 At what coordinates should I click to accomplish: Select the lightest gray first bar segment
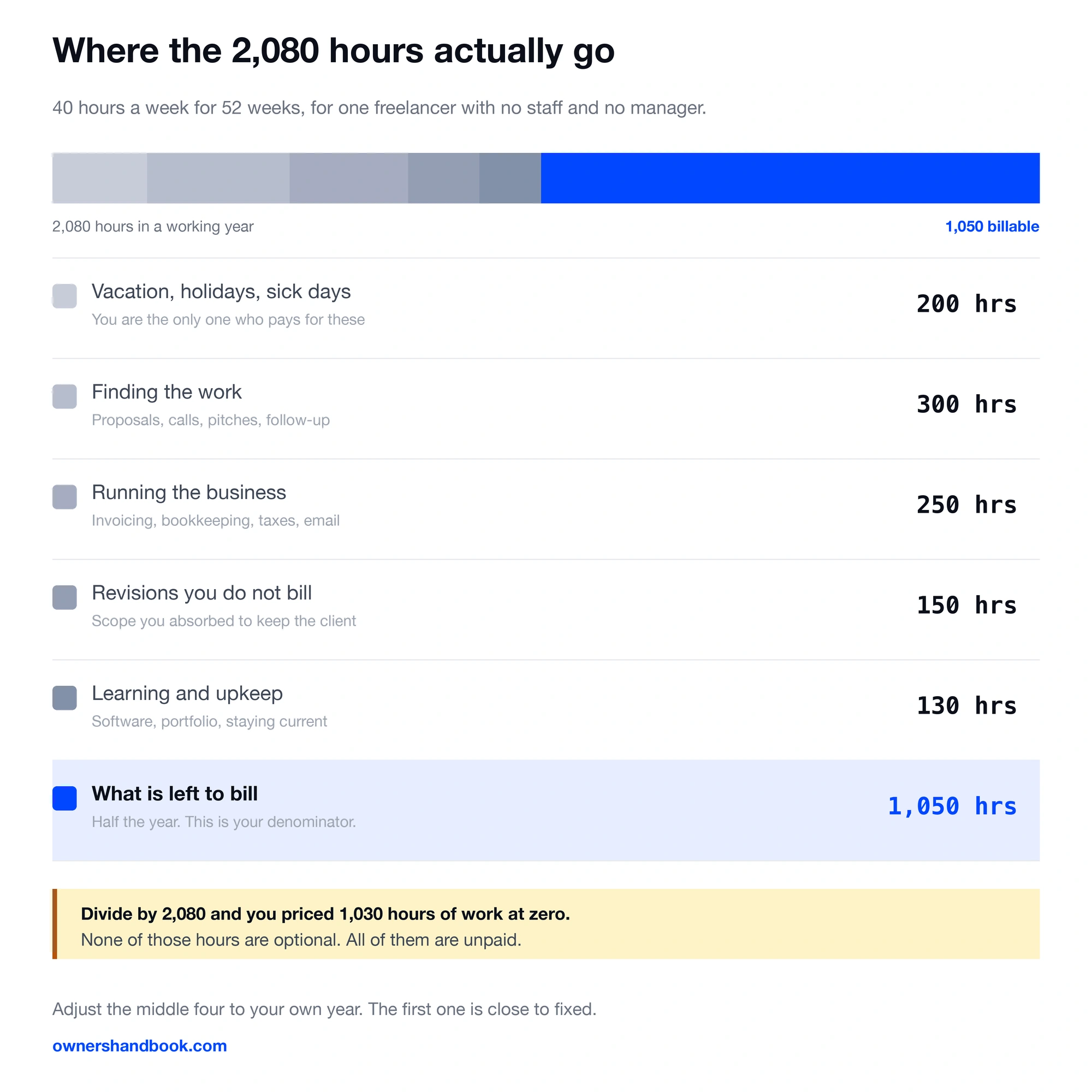99,178
